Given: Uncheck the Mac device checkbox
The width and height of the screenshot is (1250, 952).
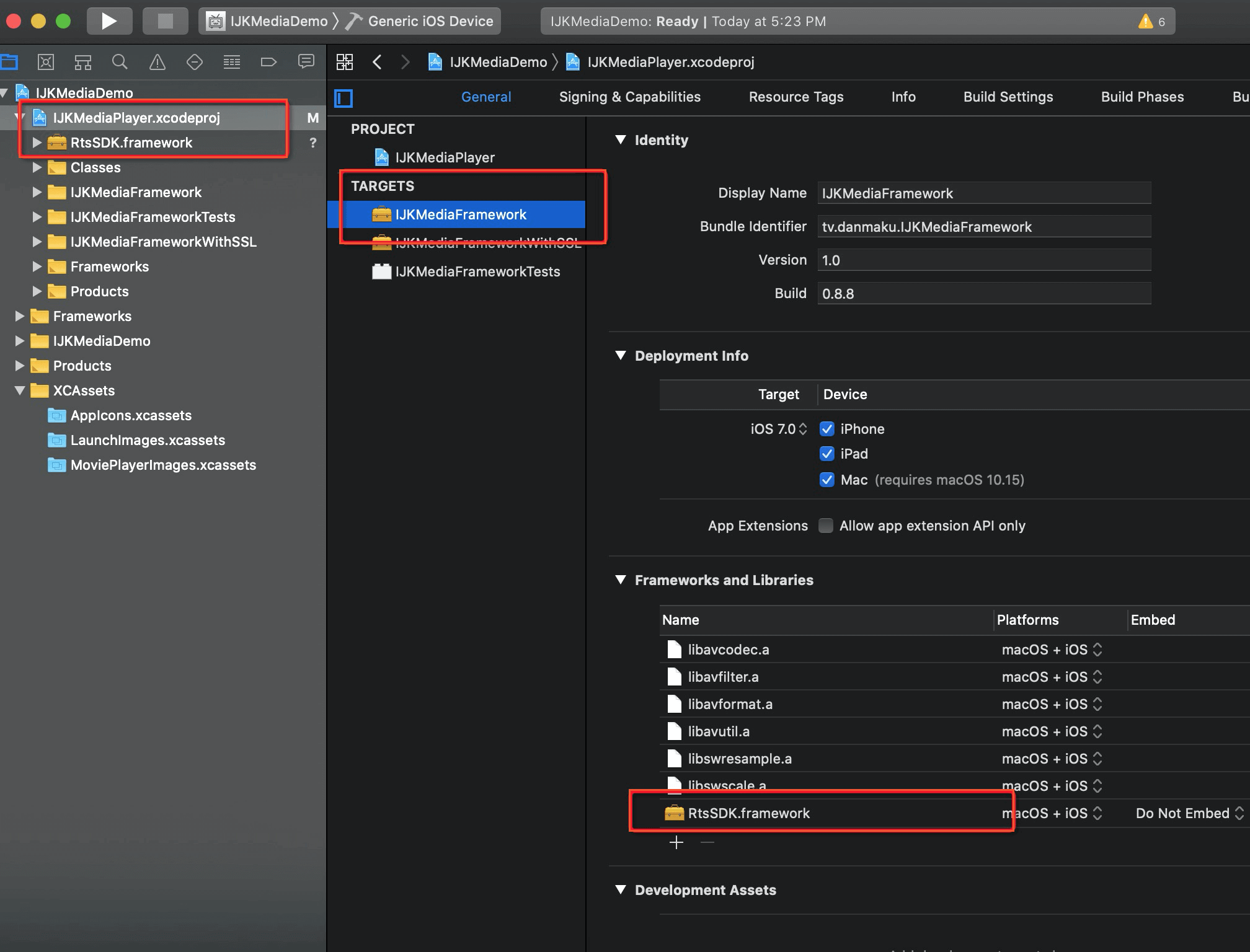Looking at the screenshot, I should 827,480.
